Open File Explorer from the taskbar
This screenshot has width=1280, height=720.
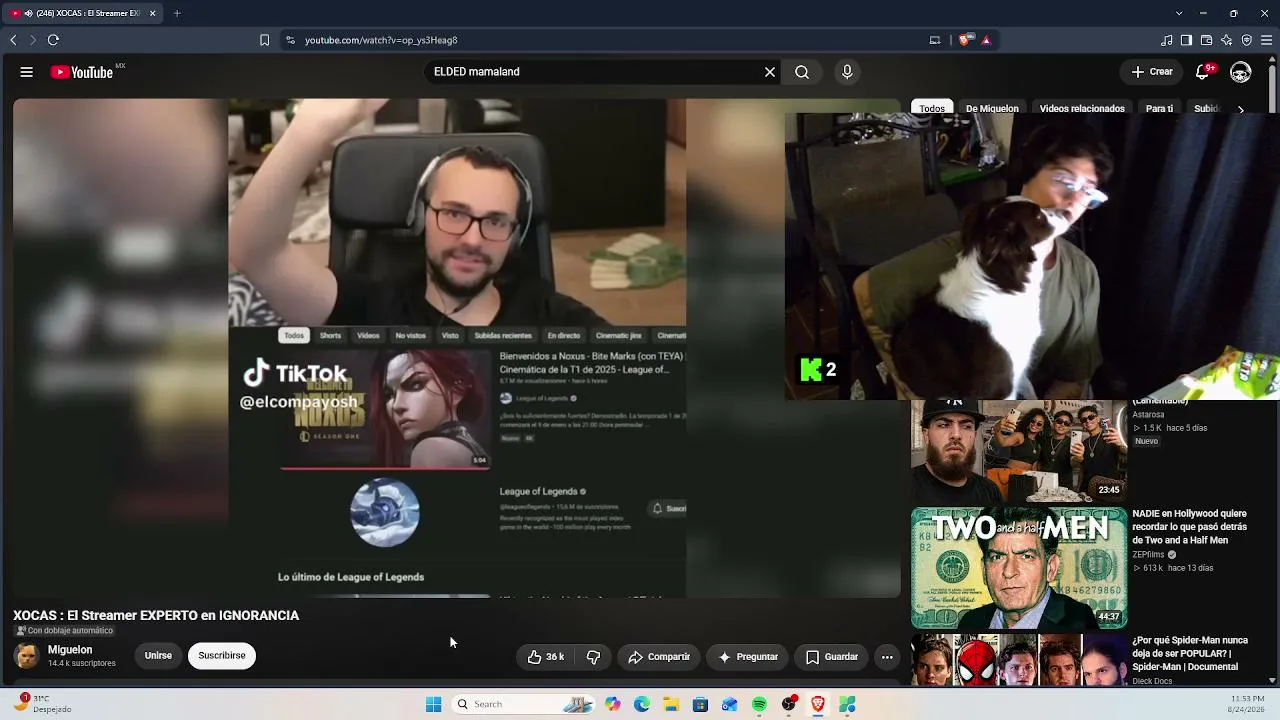(671, 704)
